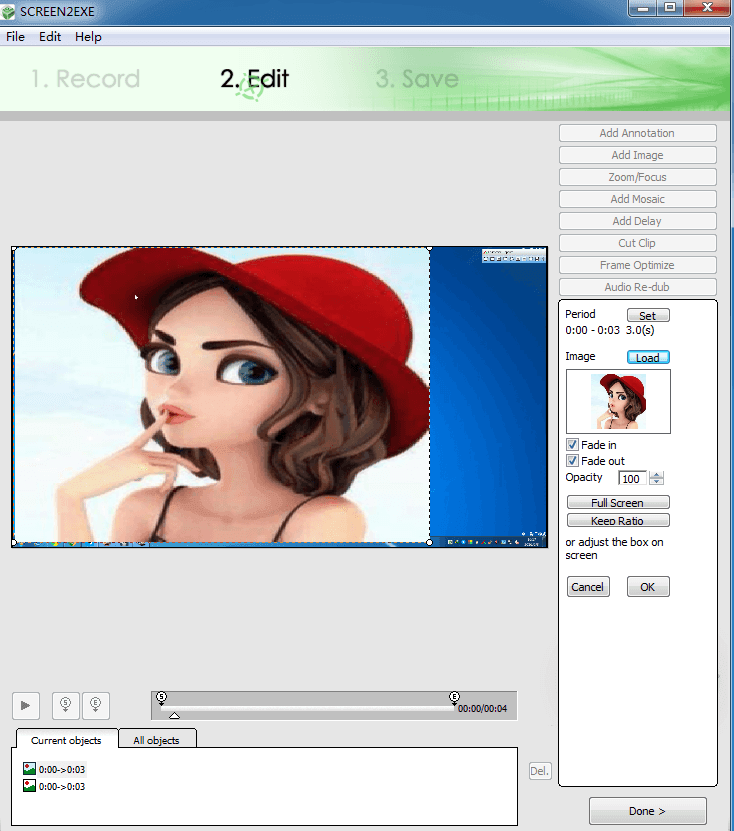
Task: Click the Set period button
Action: [x=648, y=315]
